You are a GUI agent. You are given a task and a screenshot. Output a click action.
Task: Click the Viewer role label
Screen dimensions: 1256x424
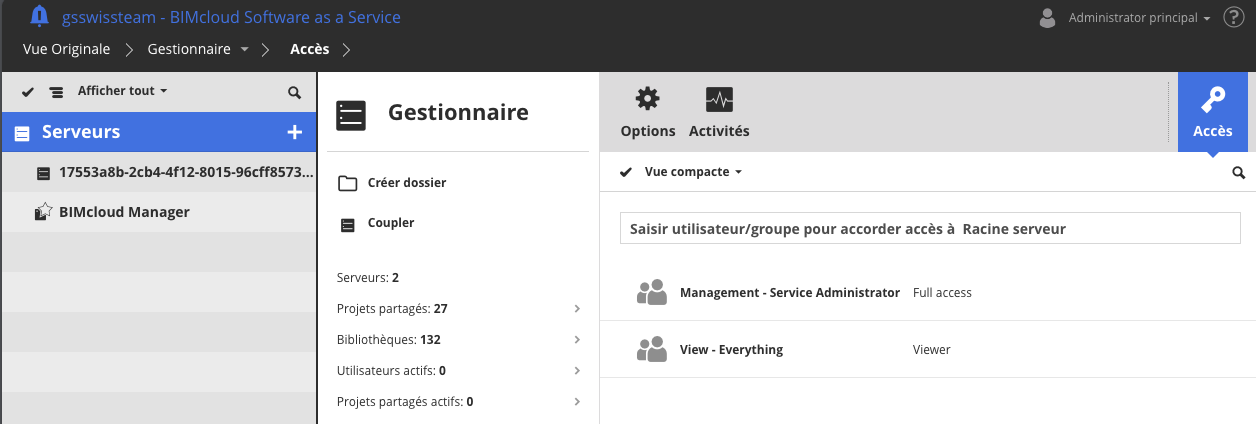coord(932,350)
